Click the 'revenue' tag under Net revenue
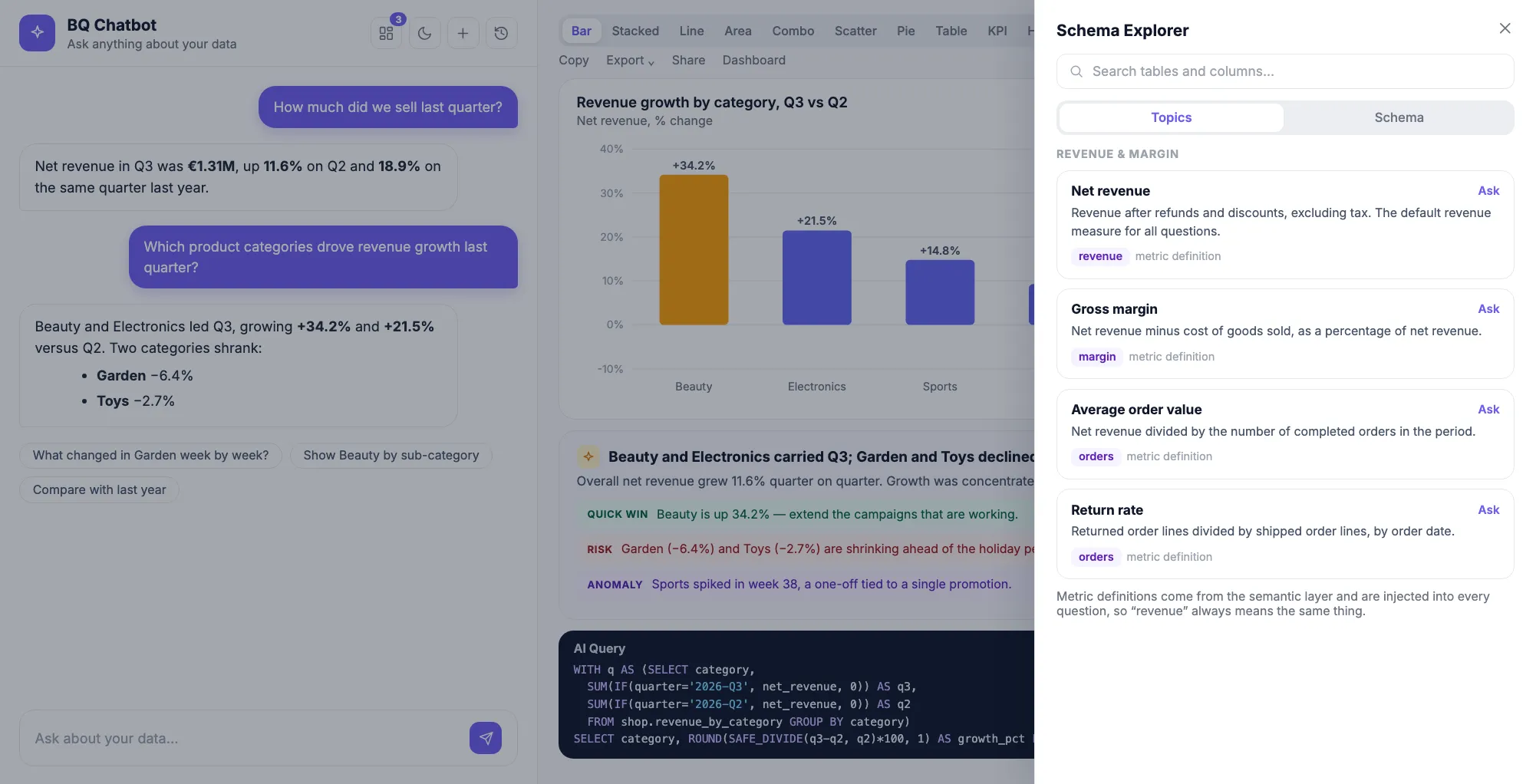Viewport: 1536px width, 784px height. pos(1100,256)
